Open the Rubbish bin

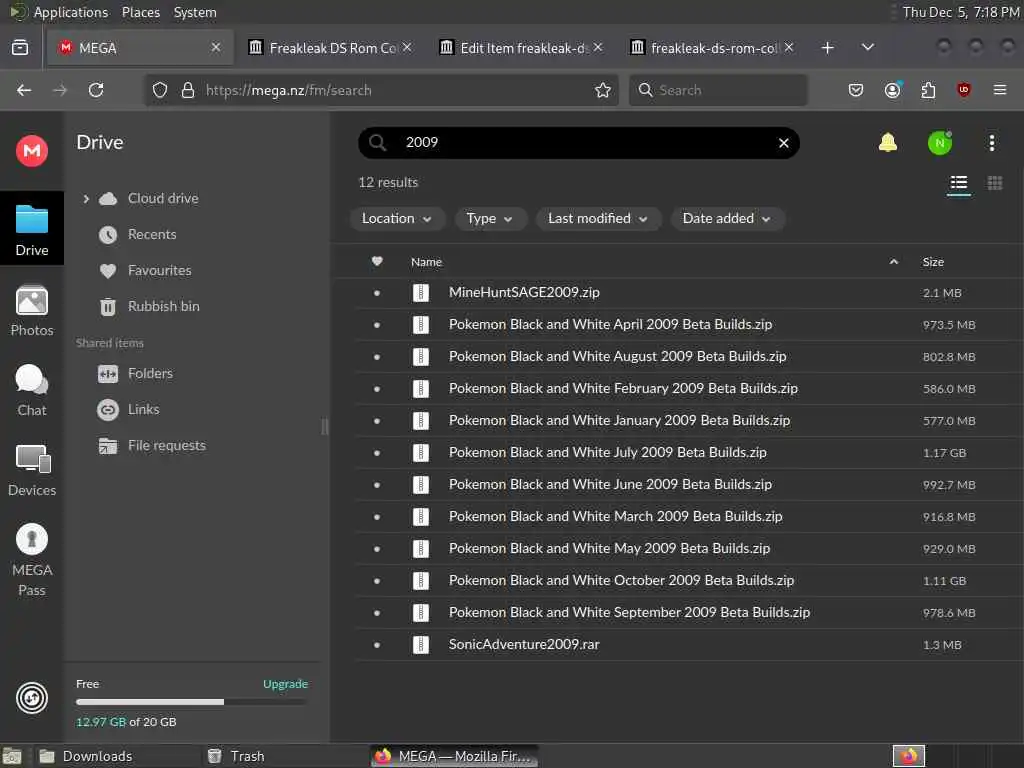(163, 306)
